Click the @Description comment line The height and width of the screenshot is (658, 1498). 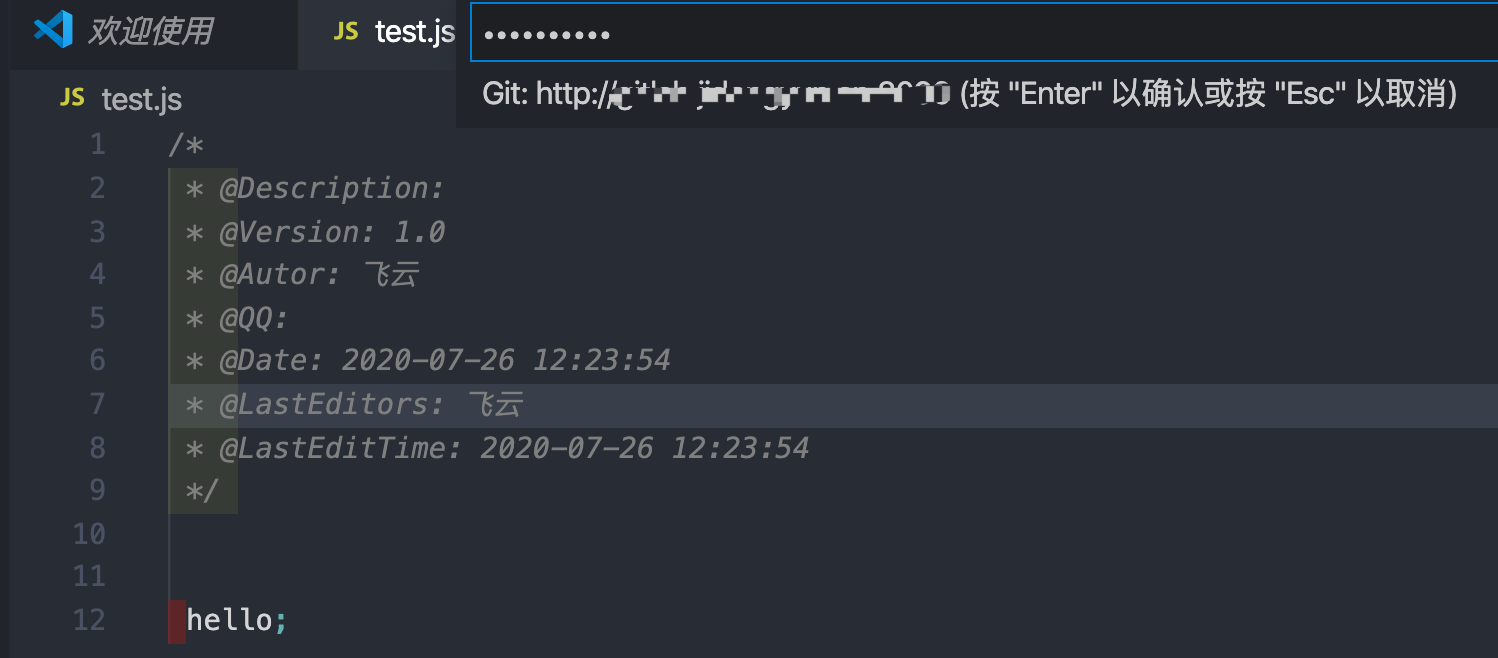(314, 188)
